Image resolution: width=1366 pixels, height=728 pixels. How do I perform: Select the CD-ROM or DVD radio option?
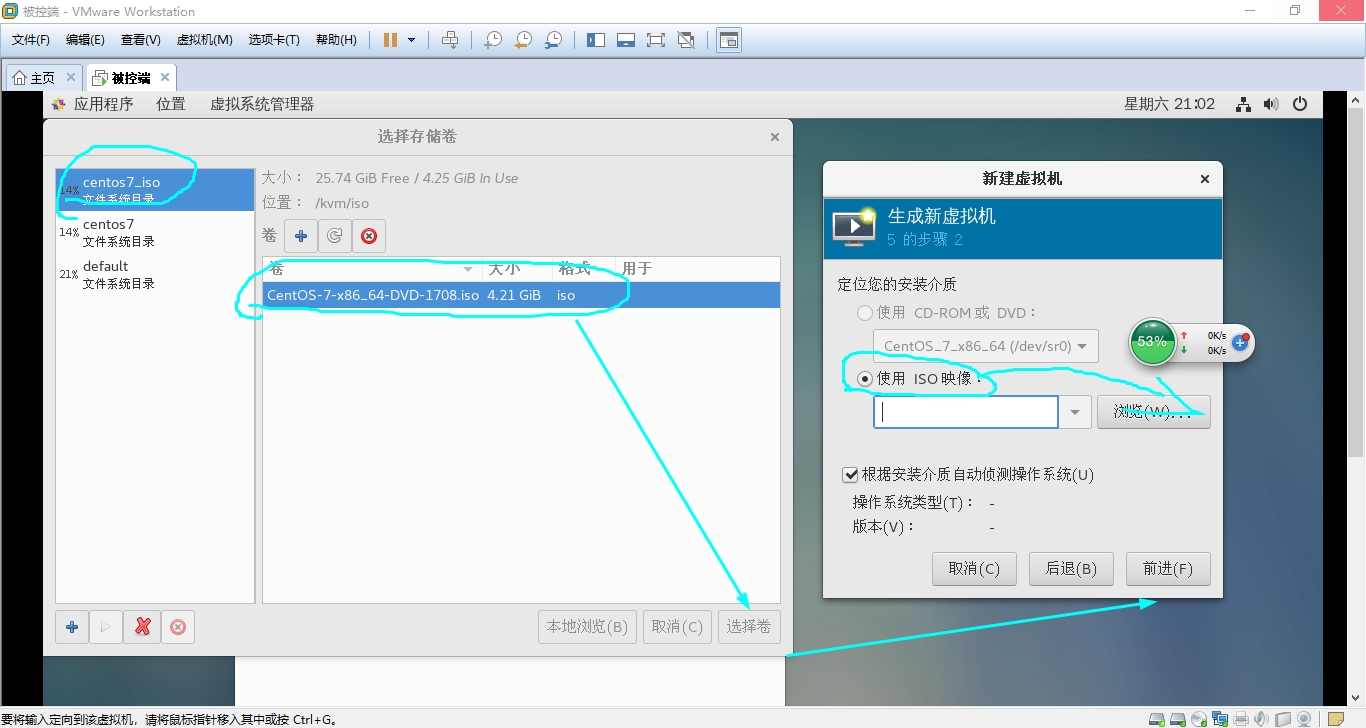[x=865, y=313]
